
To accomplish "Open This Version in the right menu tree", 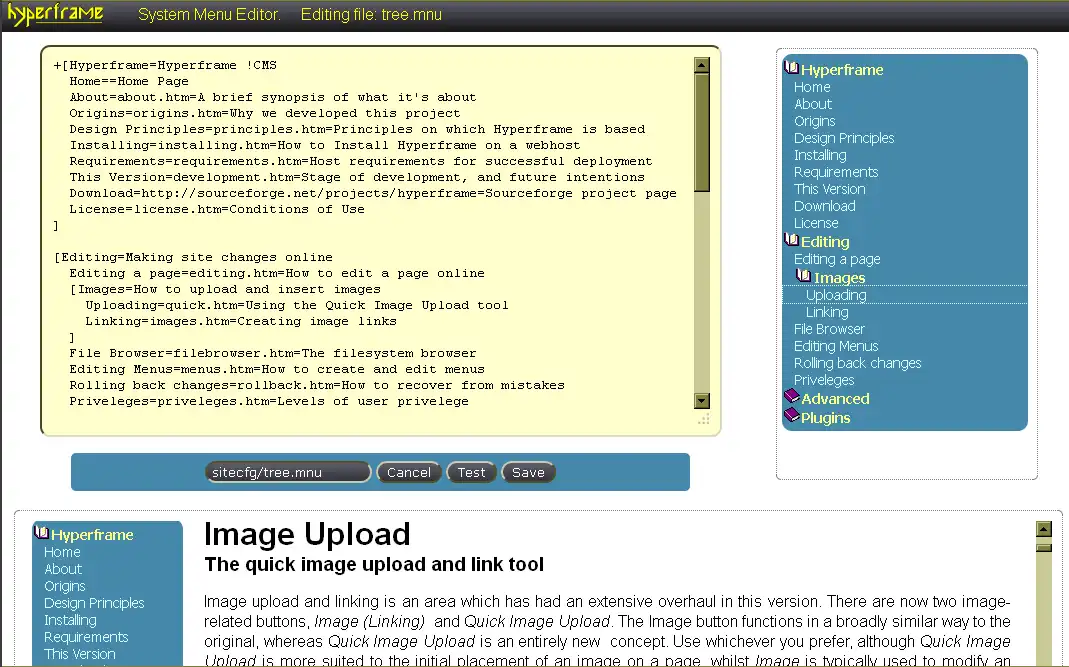I will pyautogui.click(x=830, y=190).
